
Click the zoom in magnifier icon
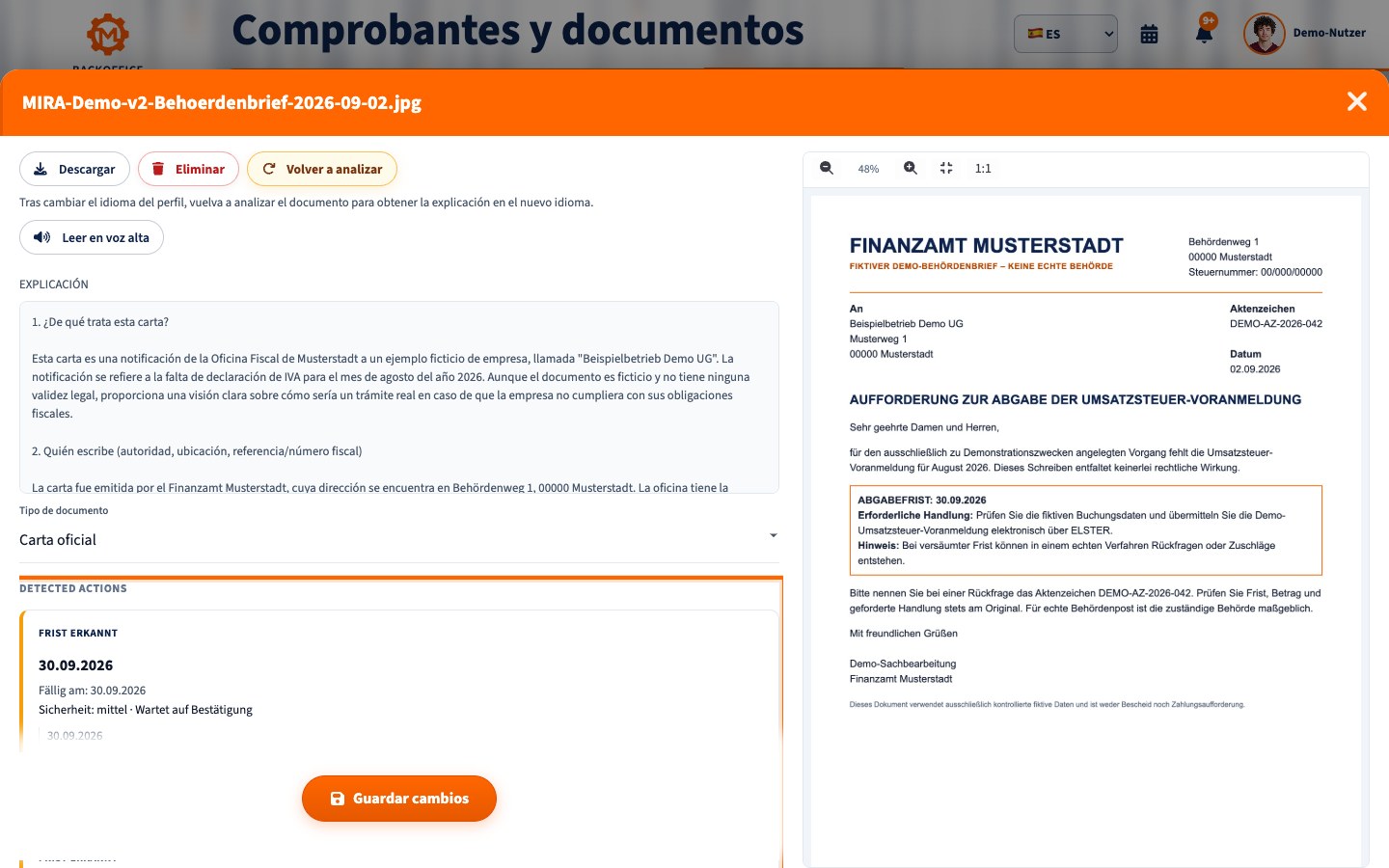click(x=910, y=168)
